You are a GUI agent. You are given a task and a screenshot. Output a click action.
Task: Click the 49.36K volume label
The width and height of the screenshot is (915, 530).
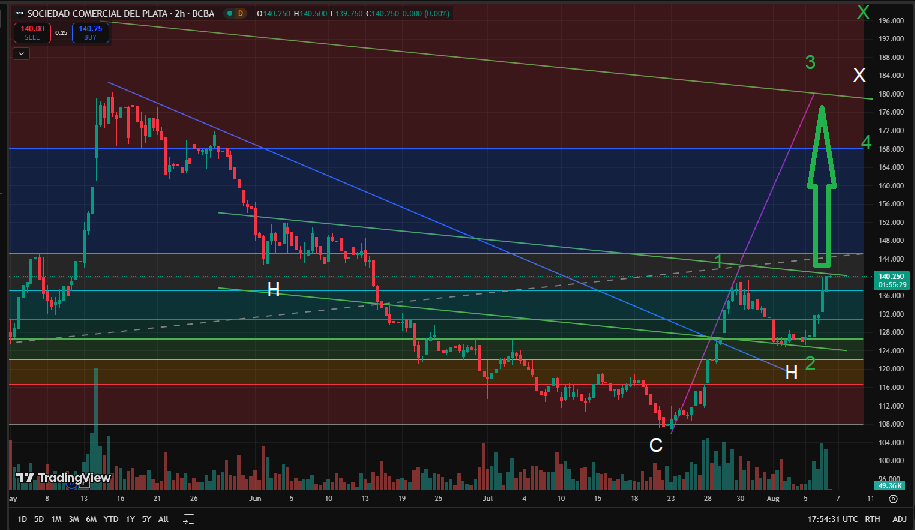(889, 486)
